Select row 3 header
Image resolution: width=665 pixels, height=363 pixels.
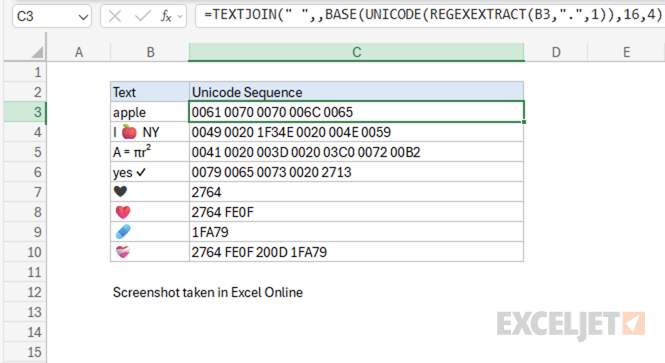[25, 112]
